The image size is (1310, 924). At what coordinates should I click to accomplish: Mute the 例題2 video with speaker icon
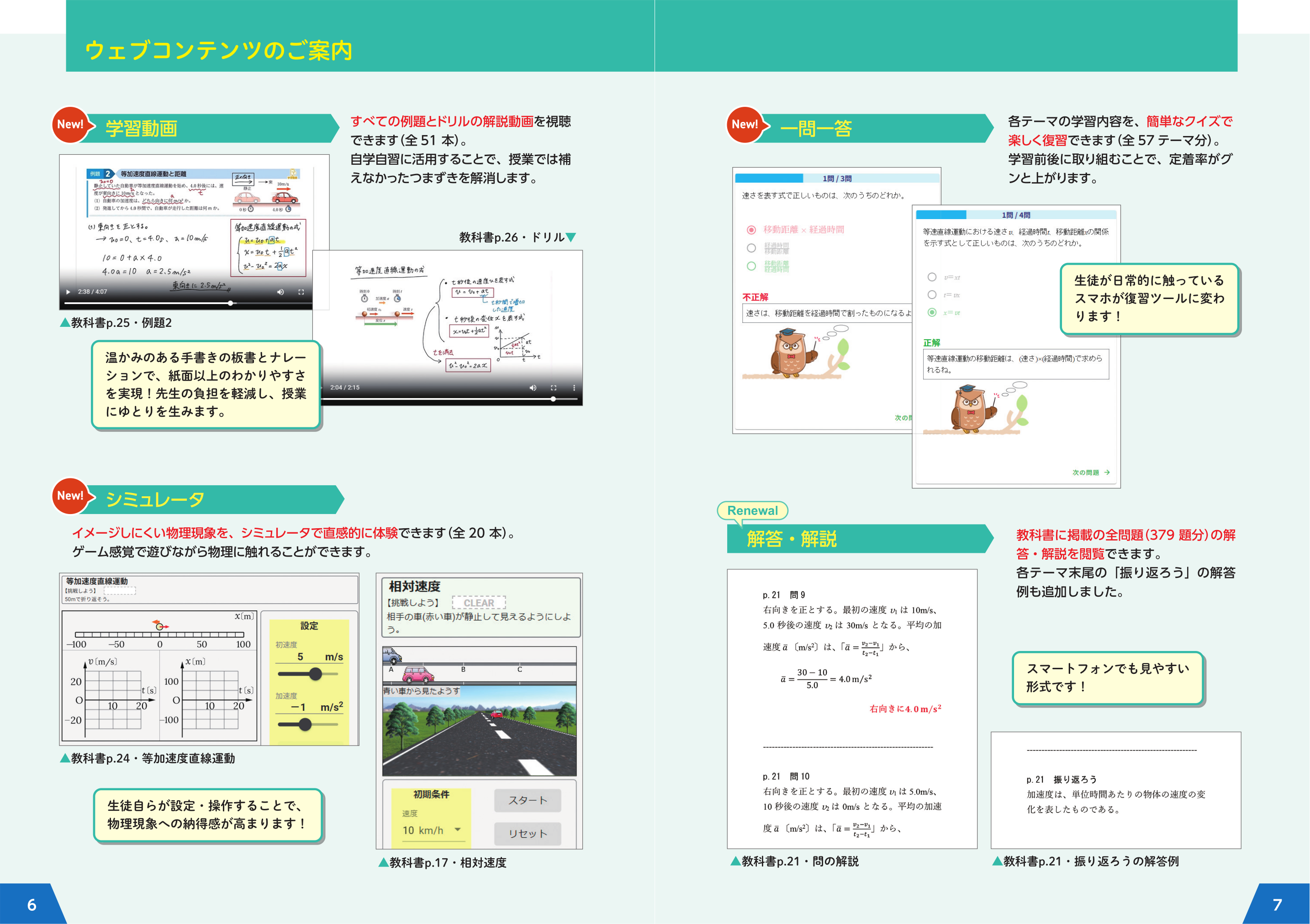pos(280,292)
